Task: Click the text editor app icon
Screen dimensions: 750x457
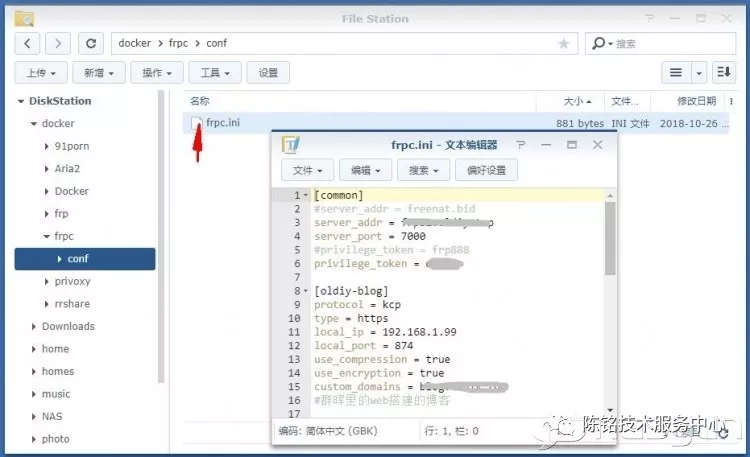Action: (290, 145)
